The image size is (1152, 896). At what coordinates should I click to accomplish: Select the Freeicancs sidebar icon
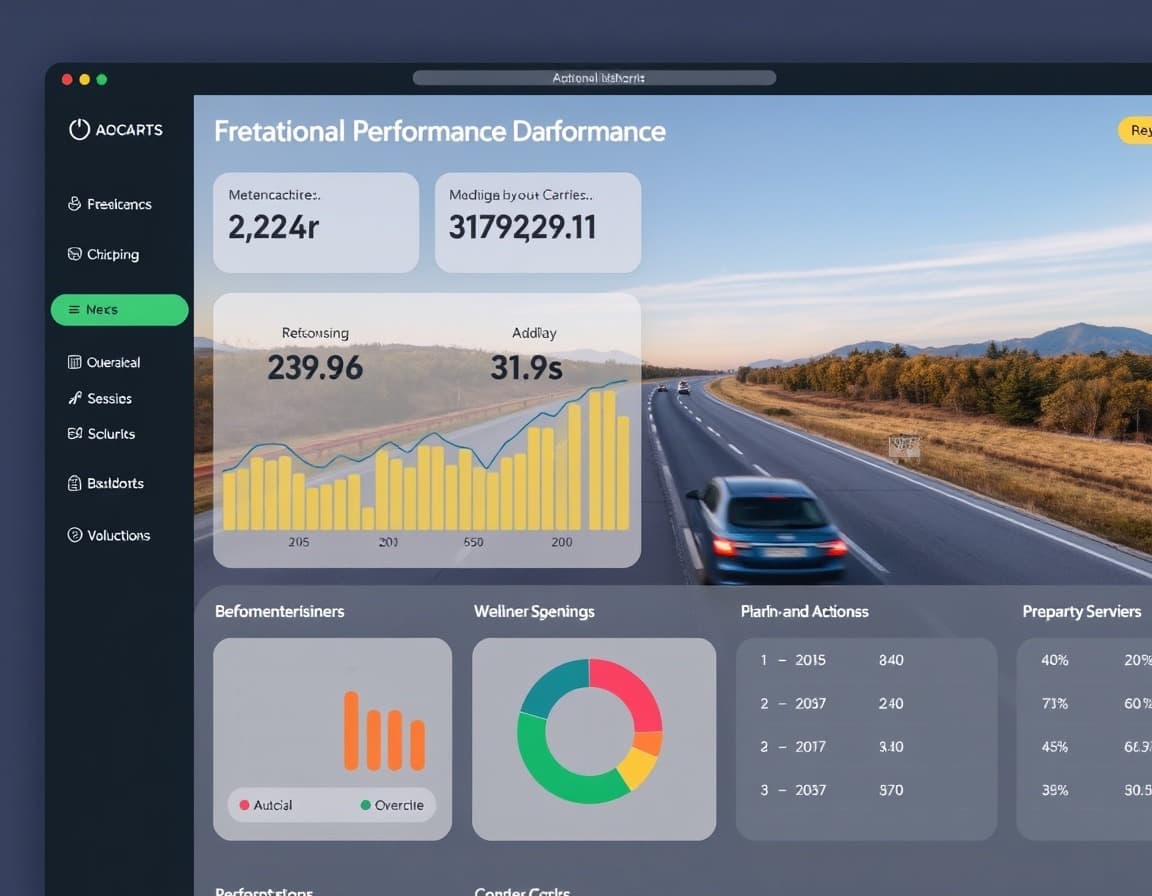tap(74, 204)
